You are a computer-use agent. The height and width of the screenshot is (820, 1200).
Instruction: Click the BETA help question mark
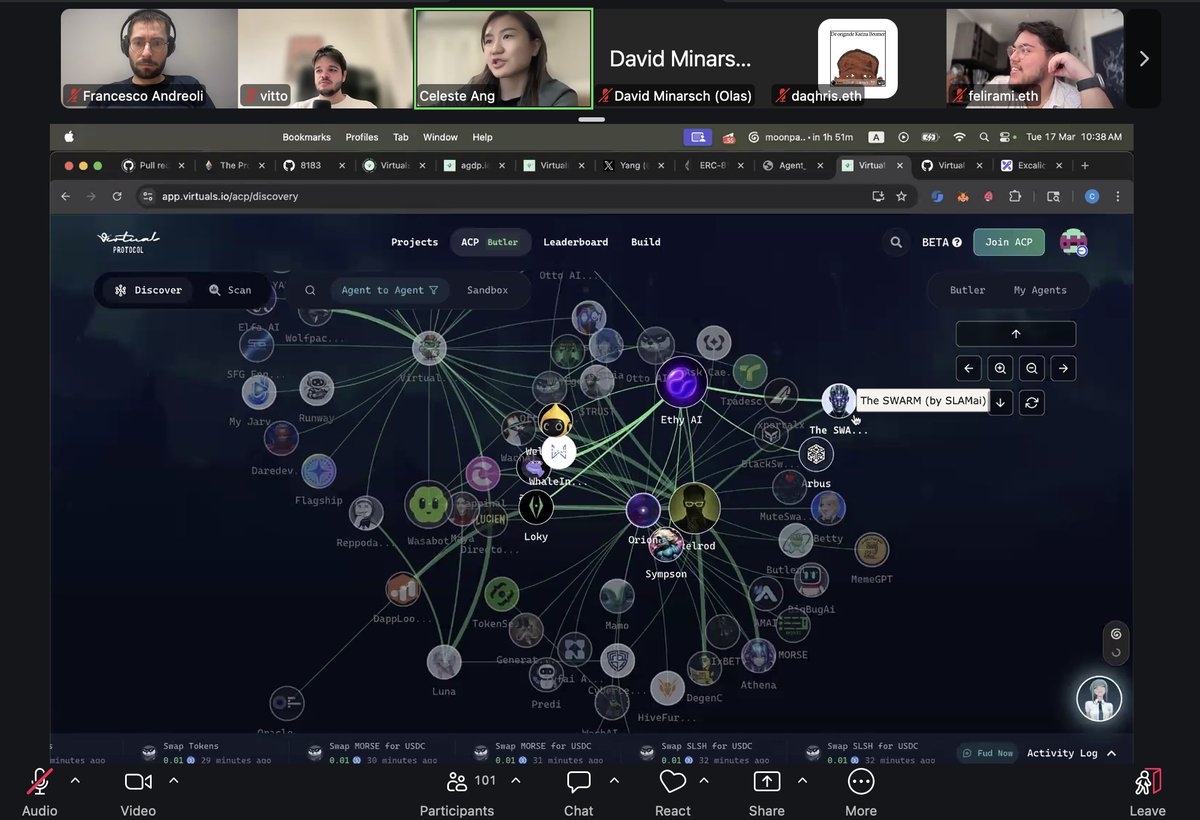coord(957,242)
